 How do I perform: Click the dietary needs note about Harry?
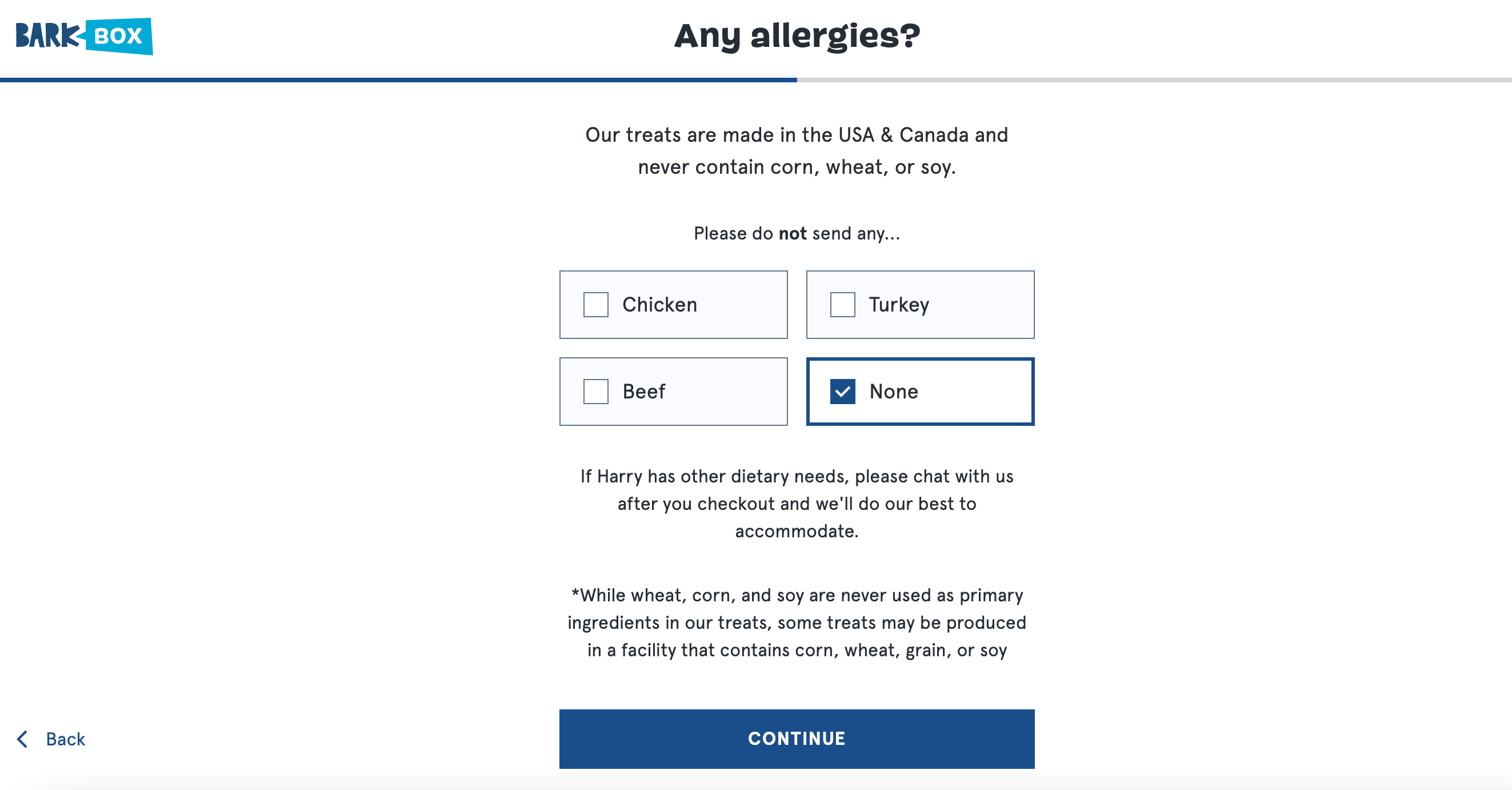point(797,504)
